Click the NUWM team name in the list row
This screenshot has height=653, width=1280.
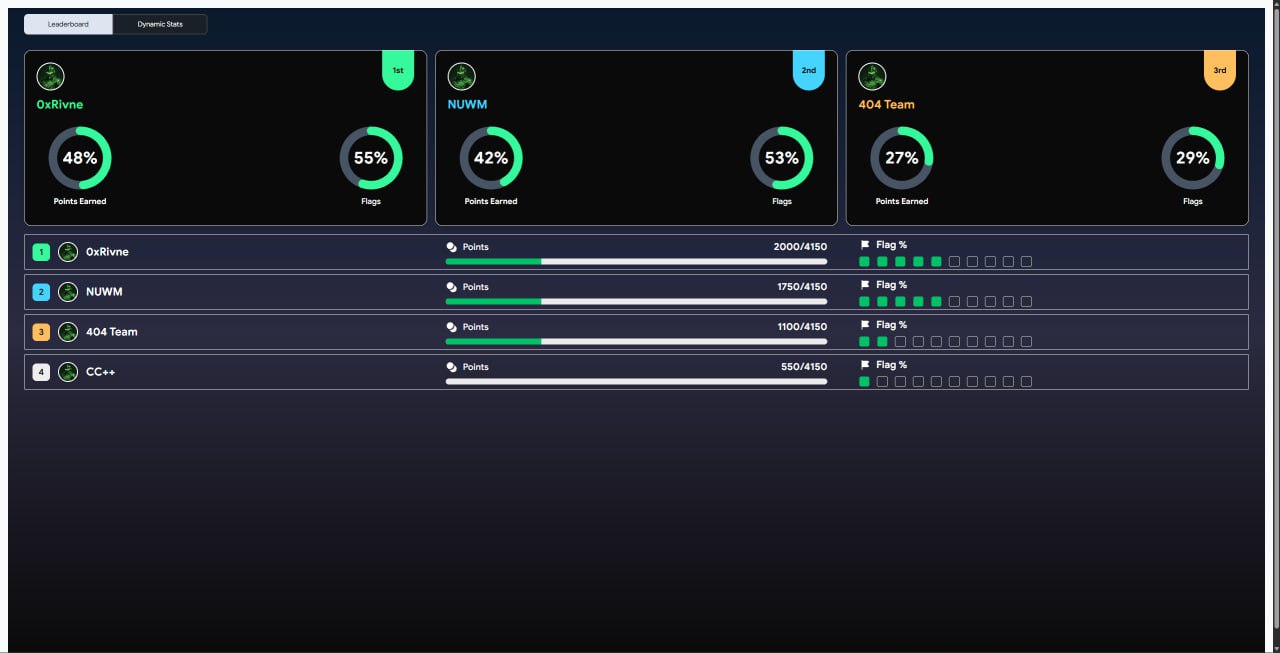(x=104, y=292)
